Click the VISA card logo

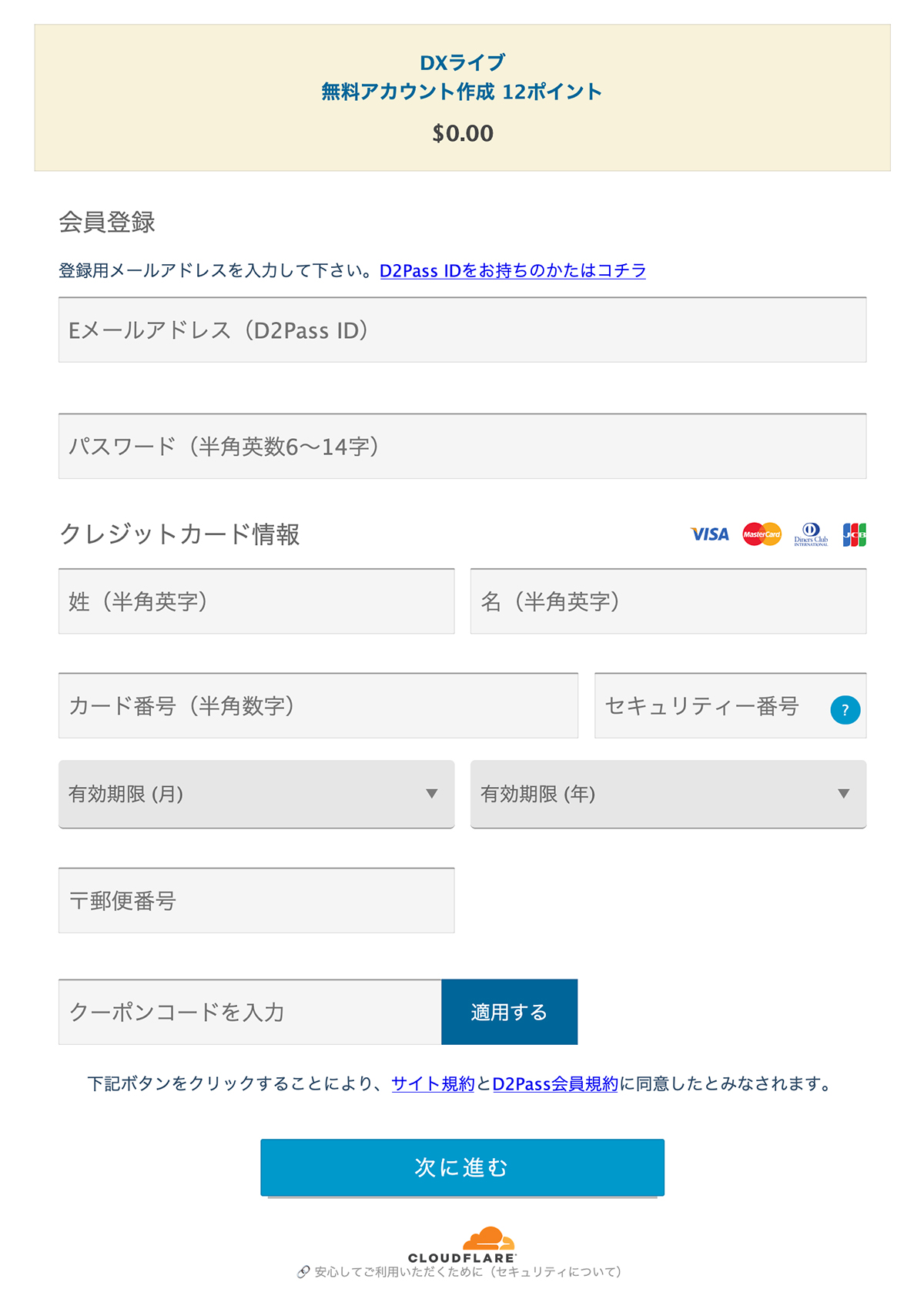coord(709,534)
